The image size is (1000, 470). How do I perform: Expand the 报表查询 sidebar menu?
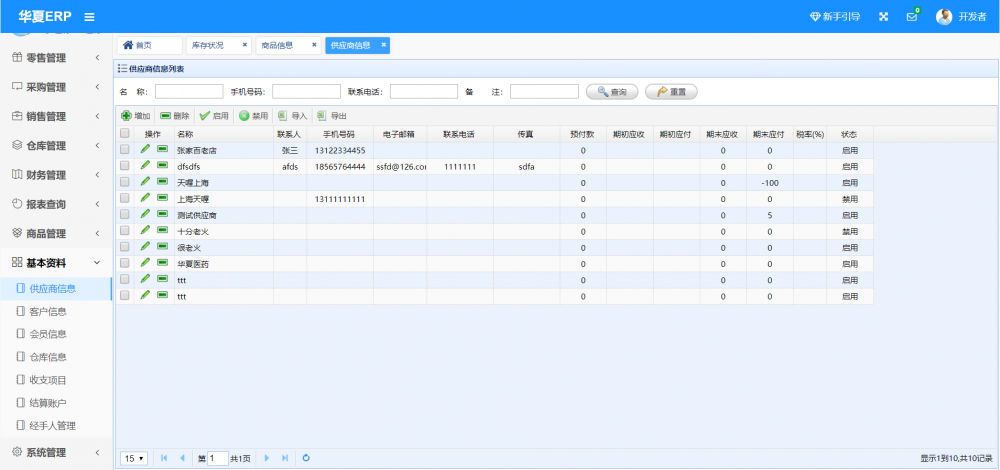pyautogui.click(x=56, y=205)
